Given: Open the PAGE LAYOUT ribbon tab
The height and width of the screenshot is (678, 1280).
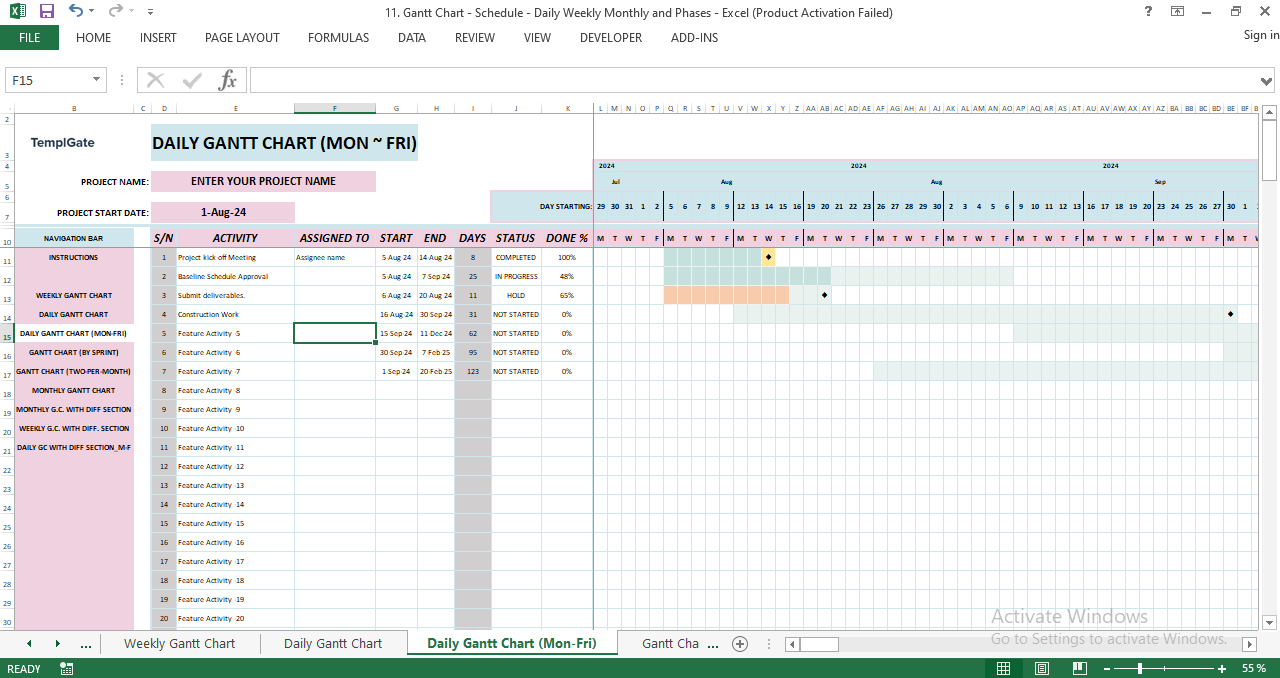Looking at the screenshot, I should pyautogui.click(x=242, y=38).
